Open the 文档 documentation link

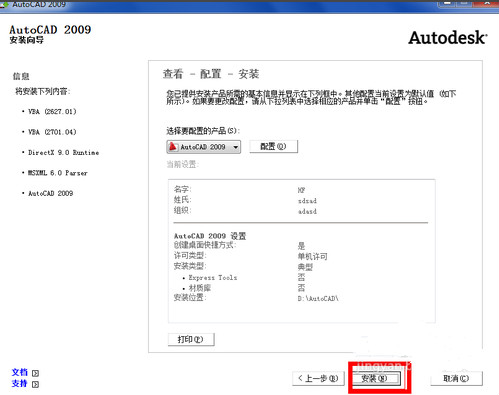click(x=19, y=372)
